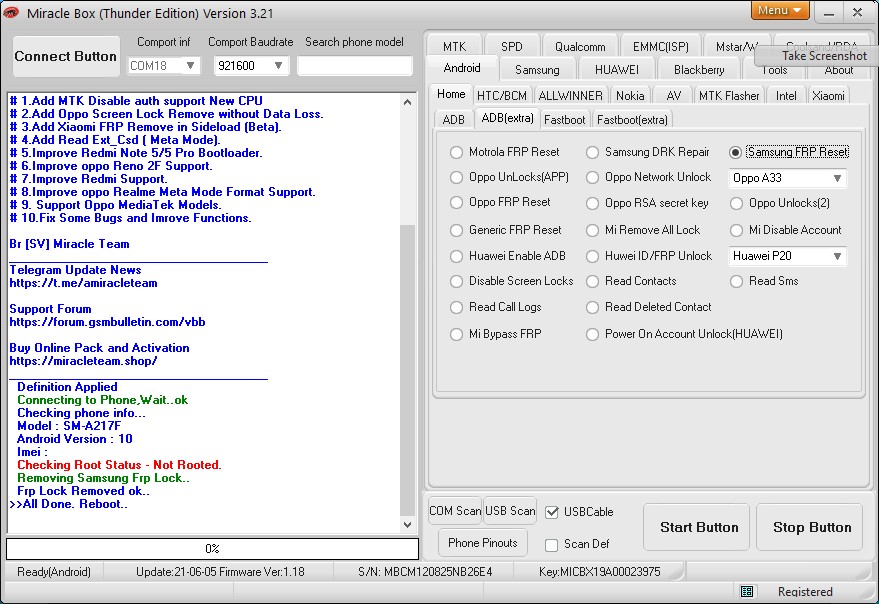Viewport: 879px width, 604px height.
Task: Click the Search phone model field
Action: click(354, 66)
